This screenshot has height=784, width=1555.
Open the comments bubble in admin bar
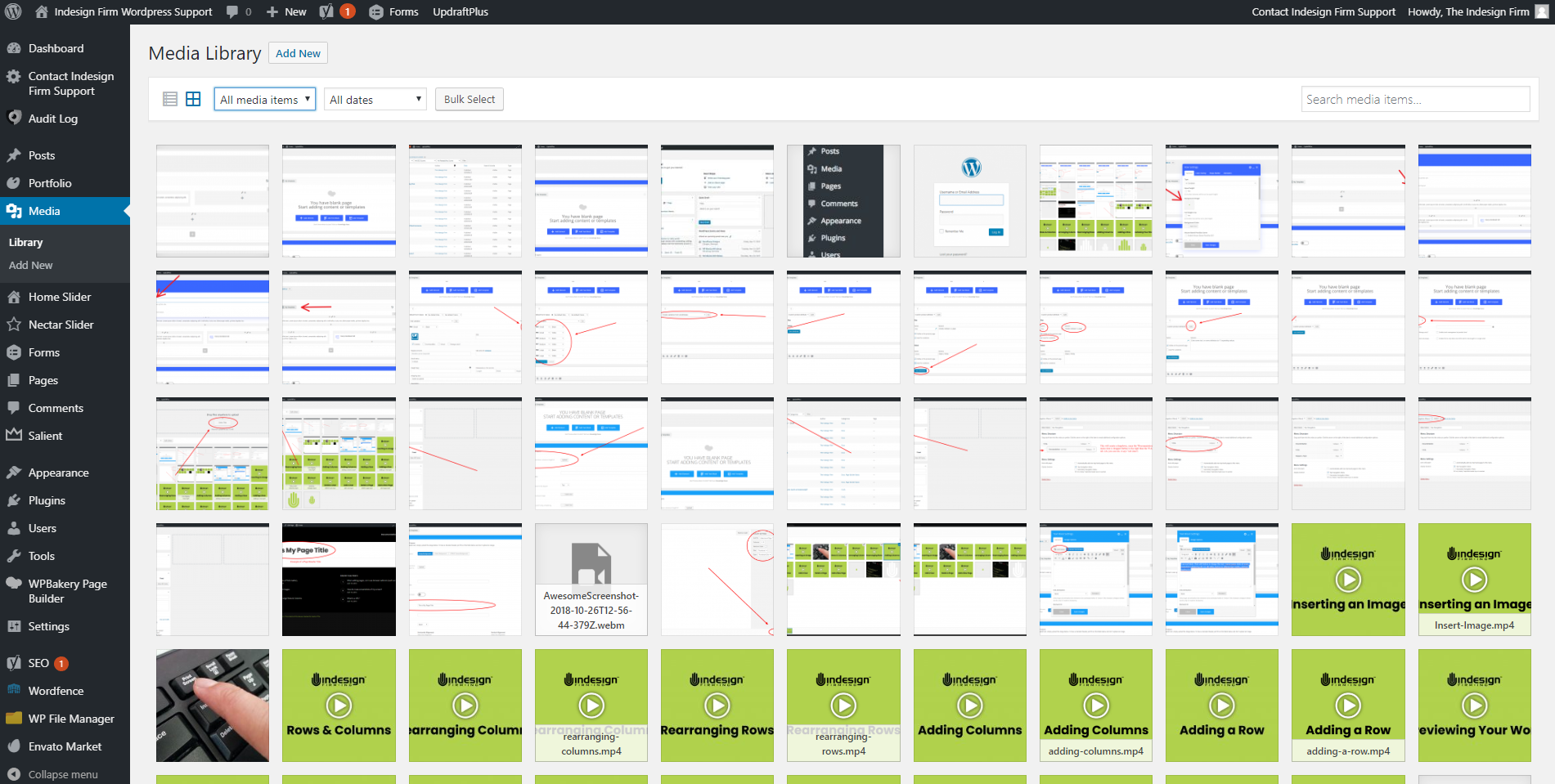point(238,11)
